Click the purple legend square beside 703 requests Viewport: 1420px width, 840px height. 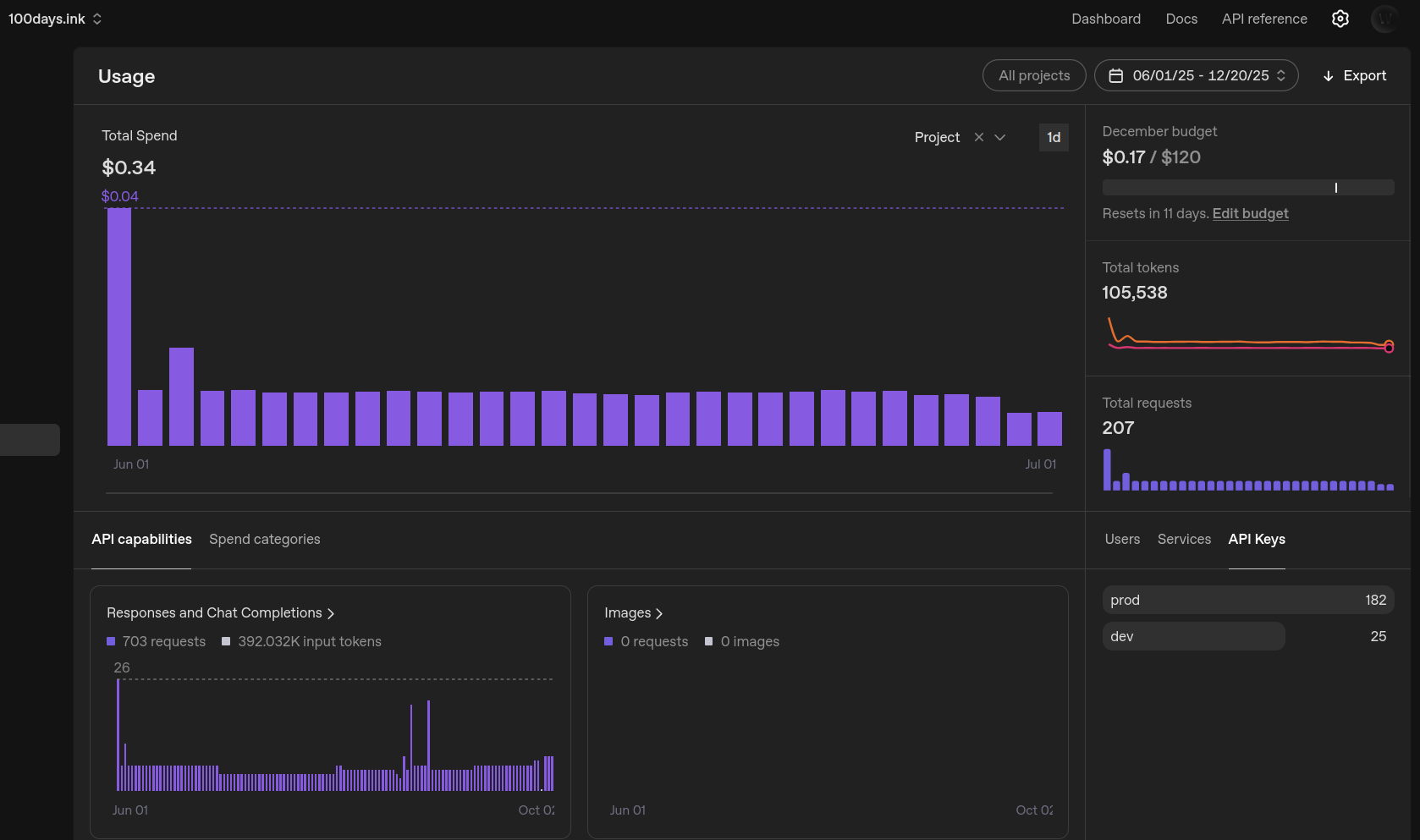coord(109,641)
